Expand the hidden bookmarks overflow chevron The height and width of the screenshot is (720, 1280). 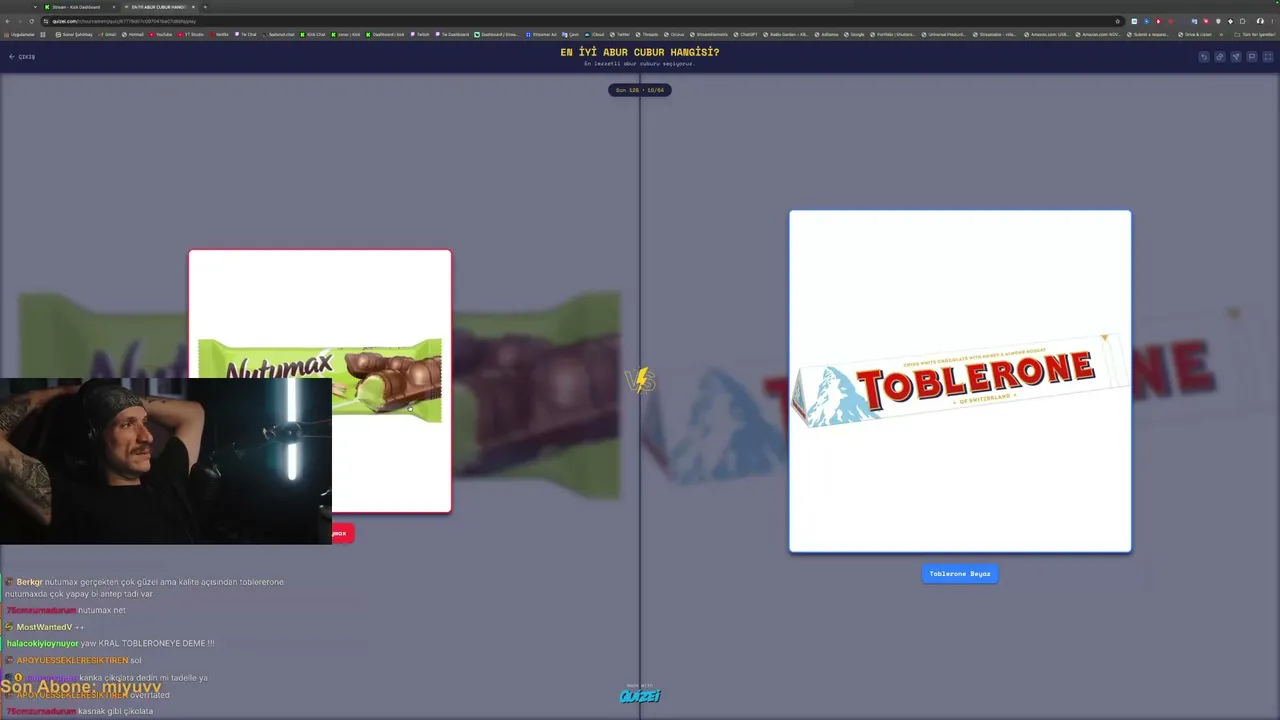pos(1222,34)
